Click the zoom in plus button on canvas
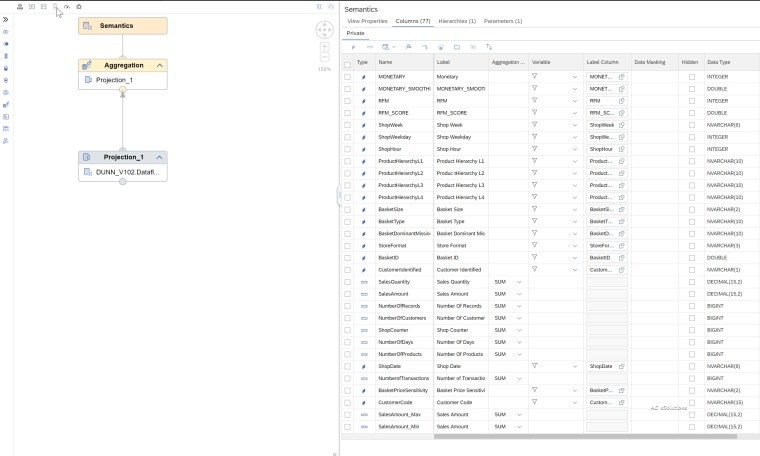The image size is (760, 456). point(324,46)
